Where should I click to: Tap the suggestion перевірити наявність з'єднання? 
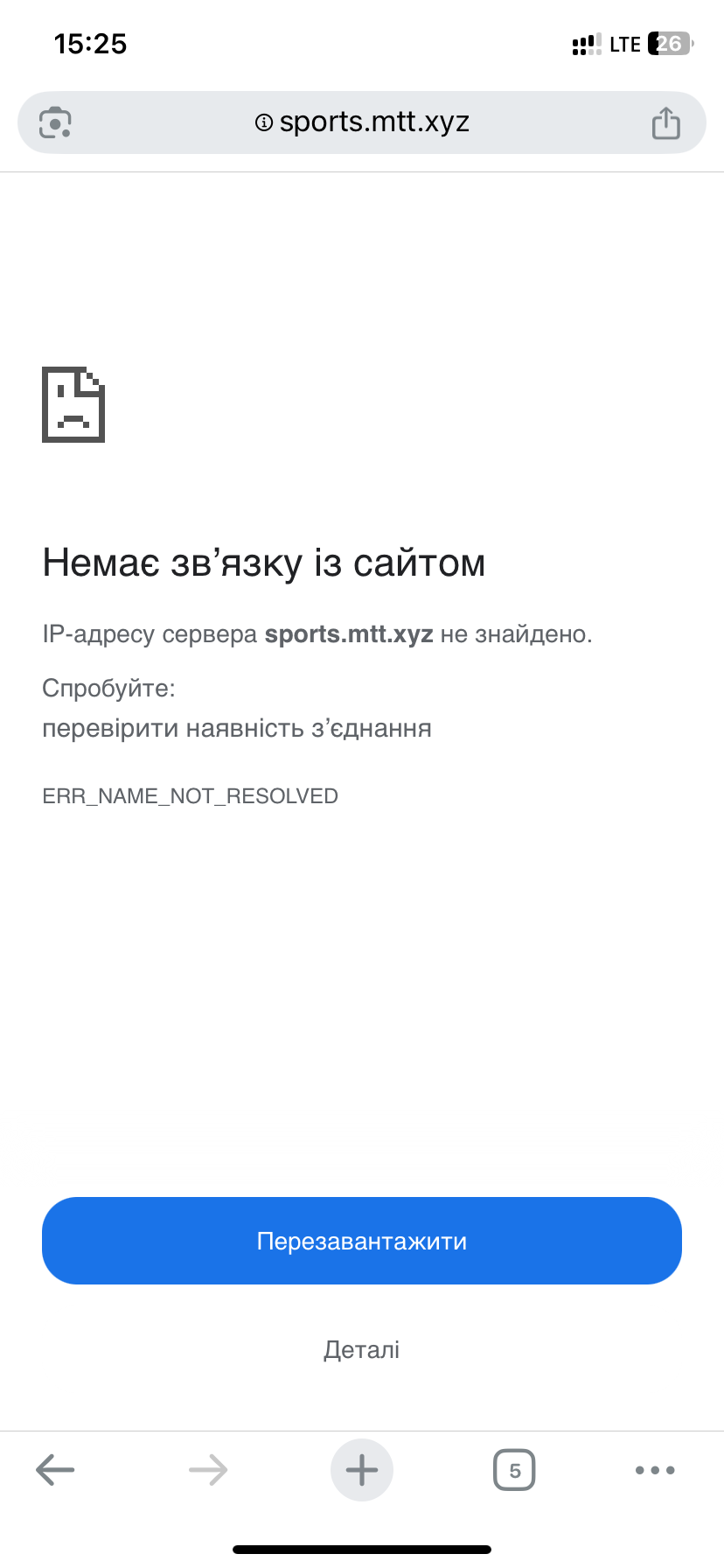(237, 728)
